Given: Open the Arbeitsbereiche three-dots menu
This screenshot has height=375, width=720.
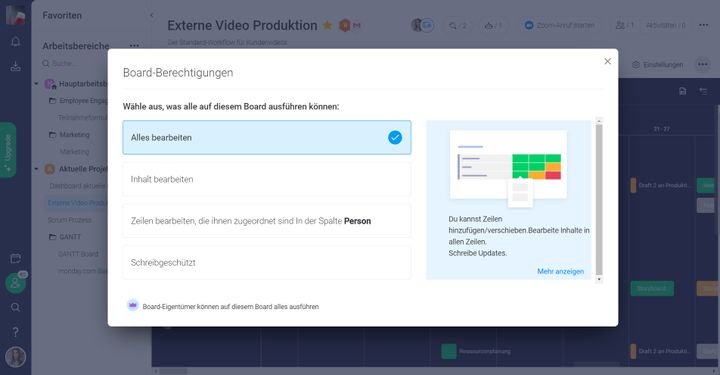Looking at the screenshot, I should click(x=134, y=46).
